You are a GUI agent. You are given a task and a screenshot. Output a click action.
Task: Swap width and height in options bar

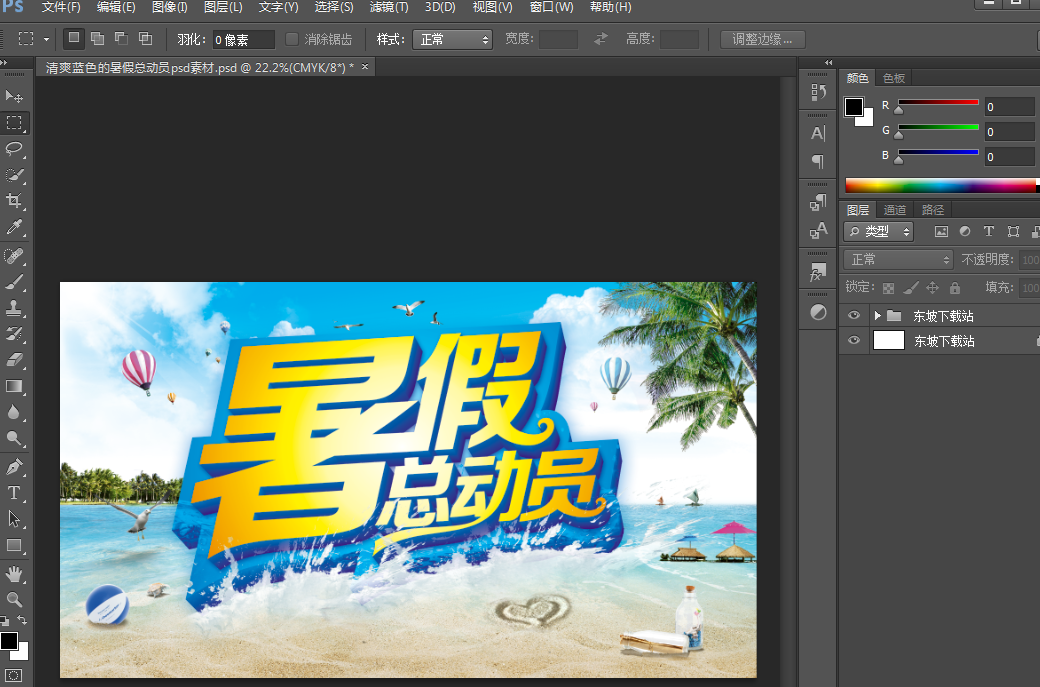[600, 39]
